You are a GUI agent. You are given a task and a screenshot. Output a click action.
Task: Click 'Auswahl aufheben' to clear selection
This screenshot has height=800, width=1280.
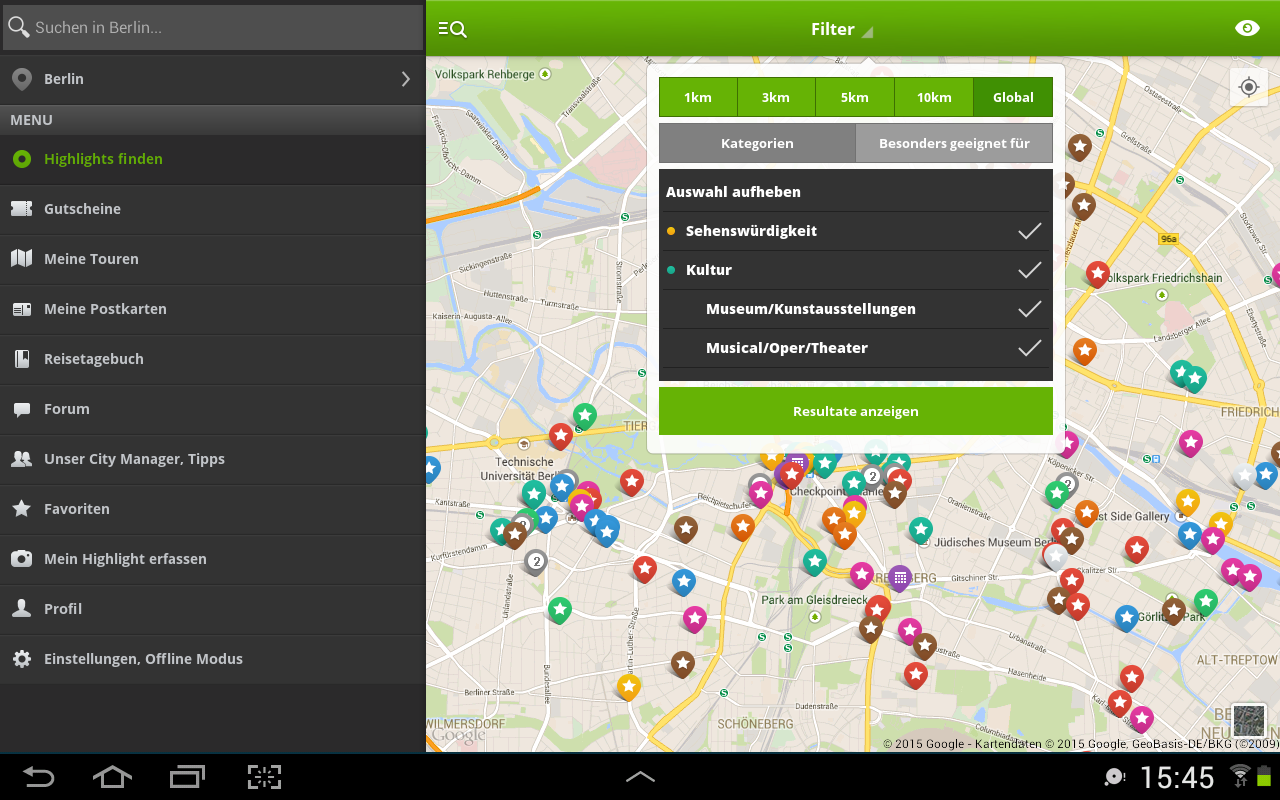[733, 192]
